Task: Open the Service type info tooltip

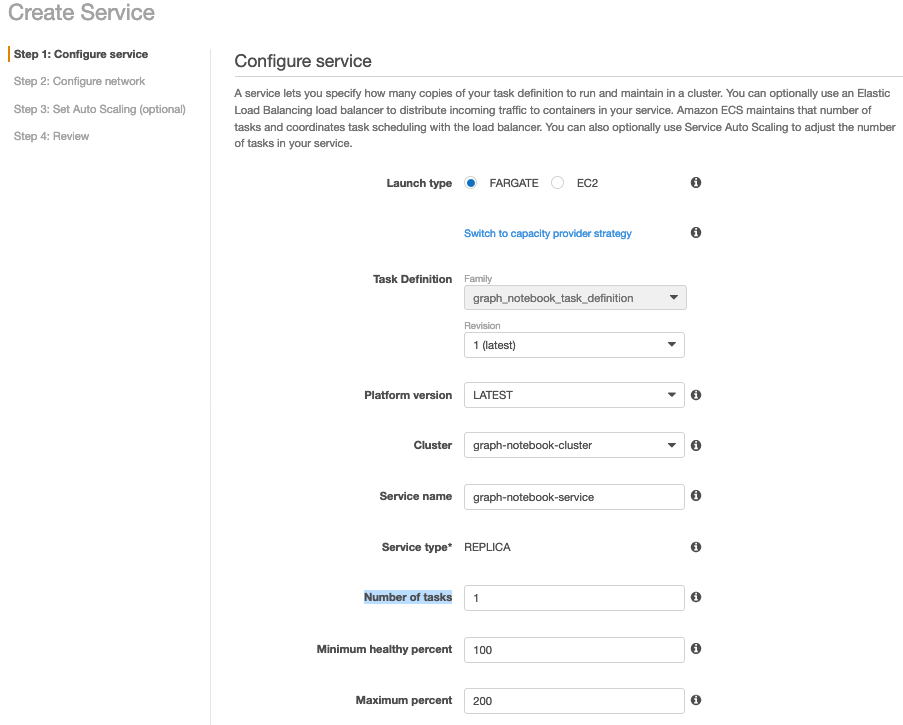Action: [696, 547]
